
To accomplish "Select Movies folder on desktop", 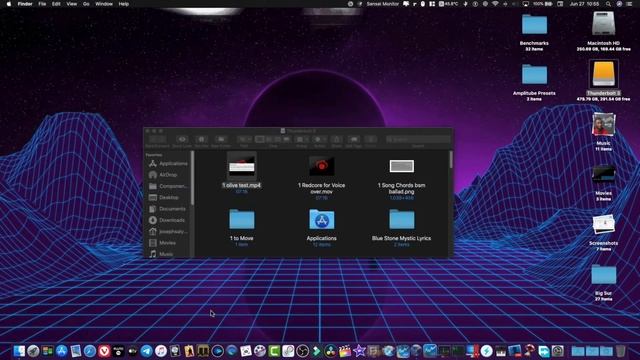I will (603, 175).
